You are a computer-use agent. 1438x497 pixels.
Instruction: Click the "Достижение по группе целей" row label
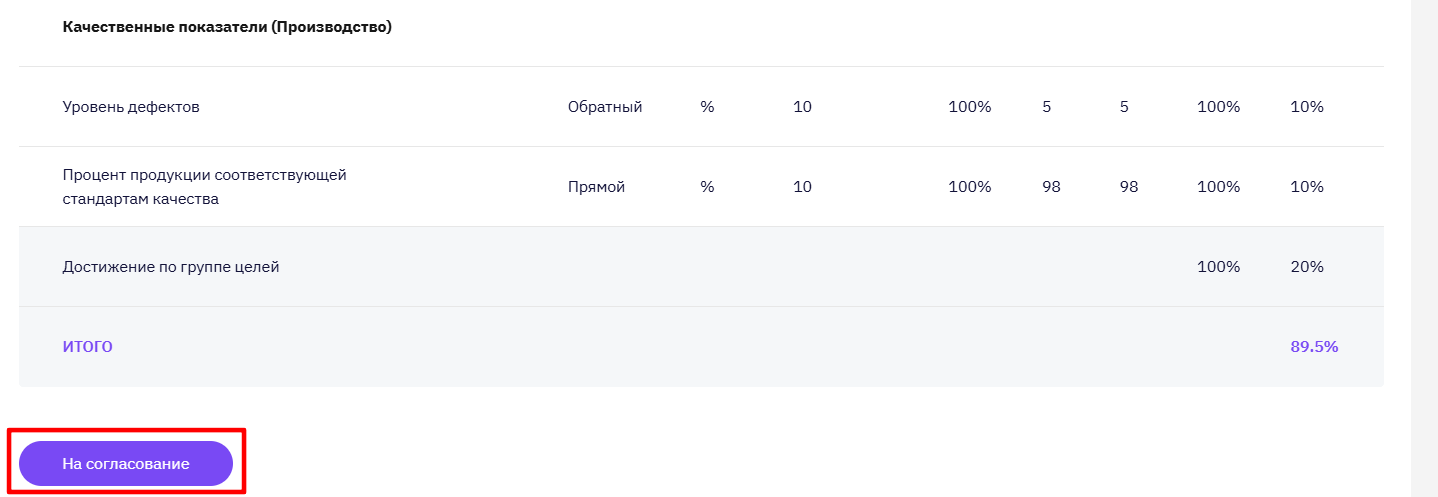click(x=171, y=267)
